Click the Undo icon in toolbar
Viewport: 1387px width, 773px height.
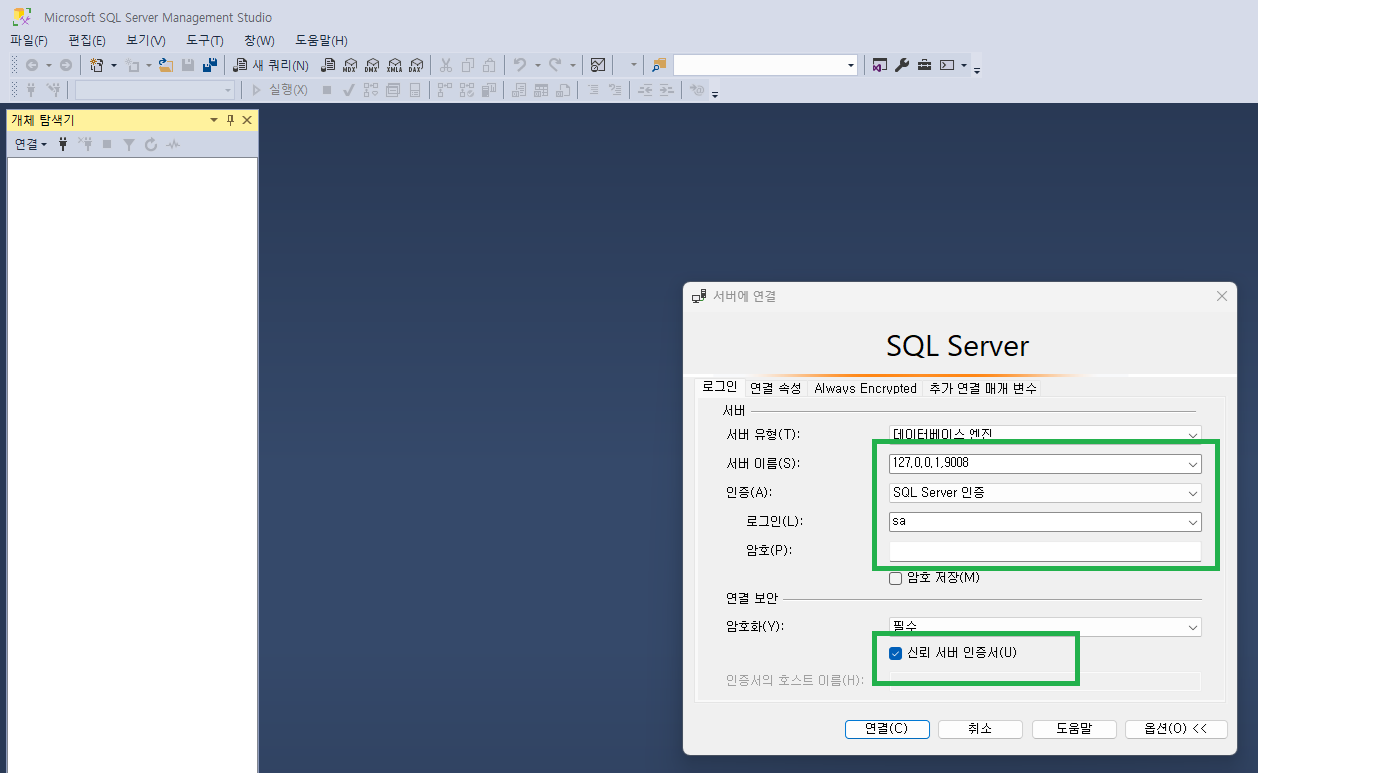(x=520, y=65)
